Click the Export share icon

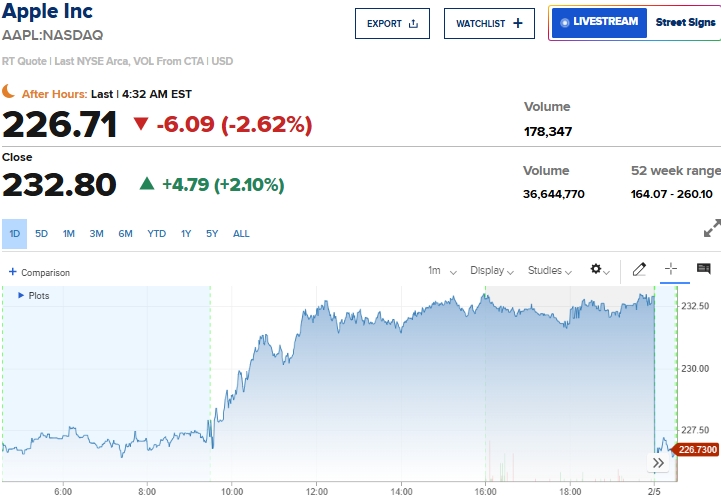[x=414, y=23]
